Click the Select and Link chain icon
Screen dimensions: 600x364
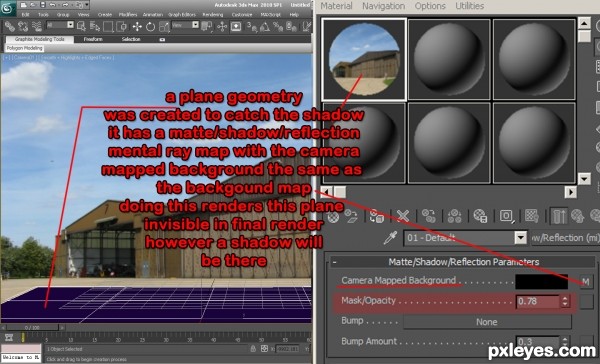pos(9,26)
